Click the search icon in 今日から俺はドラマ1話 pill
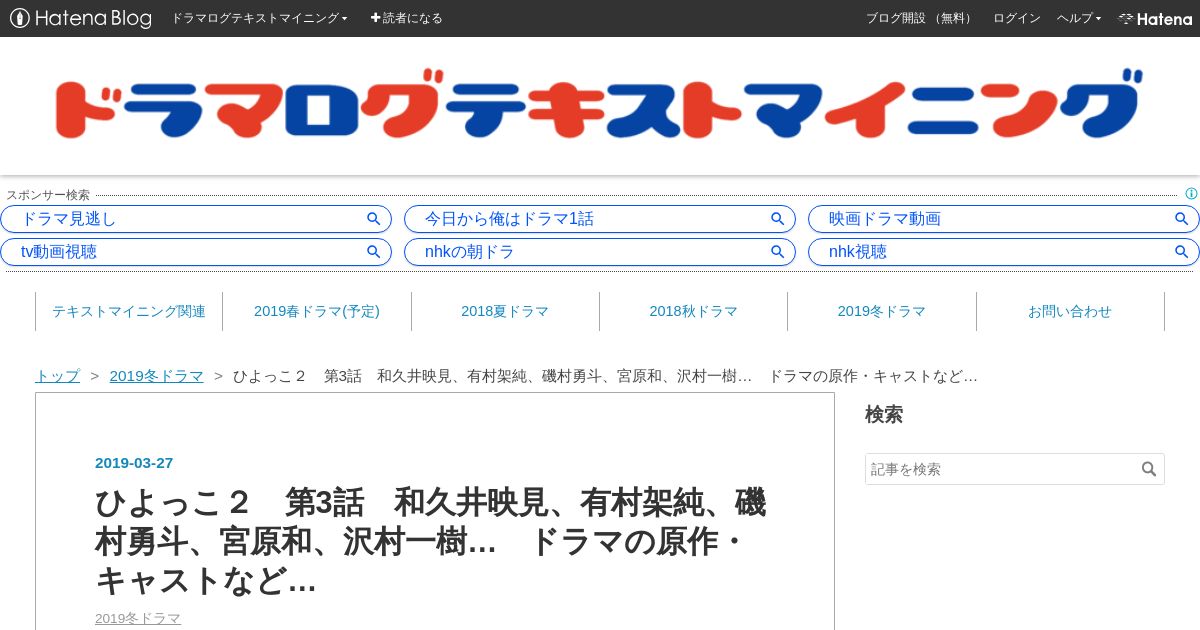 (778, 219)
